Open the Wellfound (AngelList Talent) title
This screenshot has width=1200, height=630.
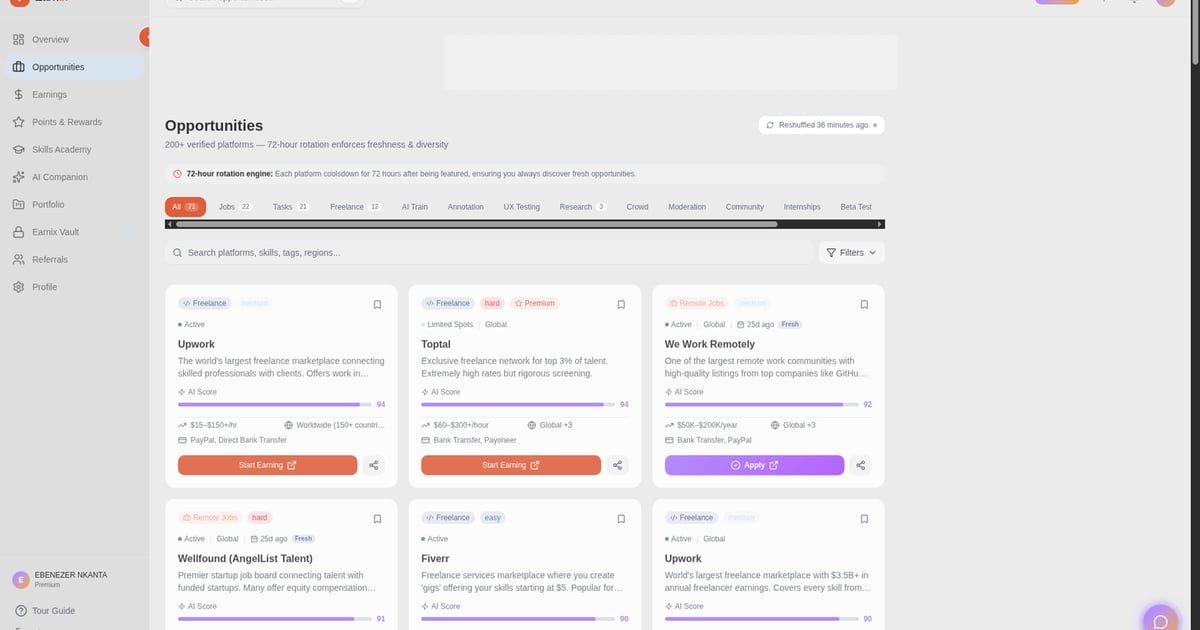[x=245, y=558]
